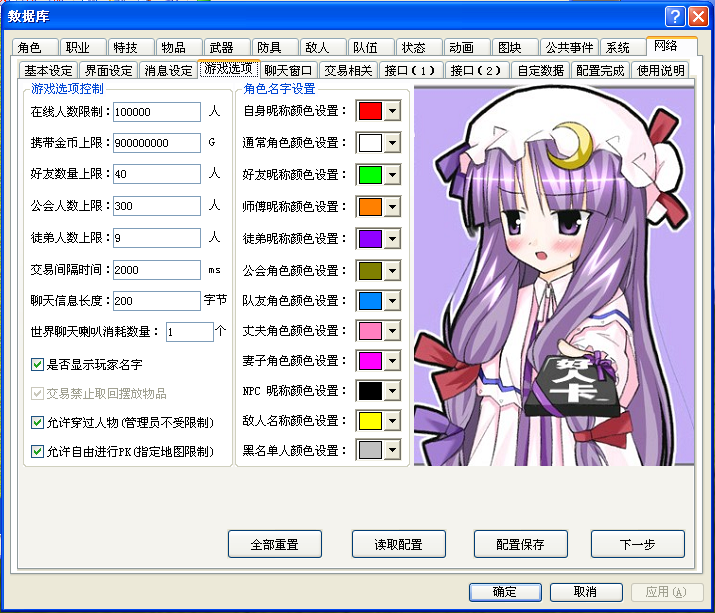Open the 消息设定 sub-tab
This screenshot has height=613, width=715.
(168, 70)
